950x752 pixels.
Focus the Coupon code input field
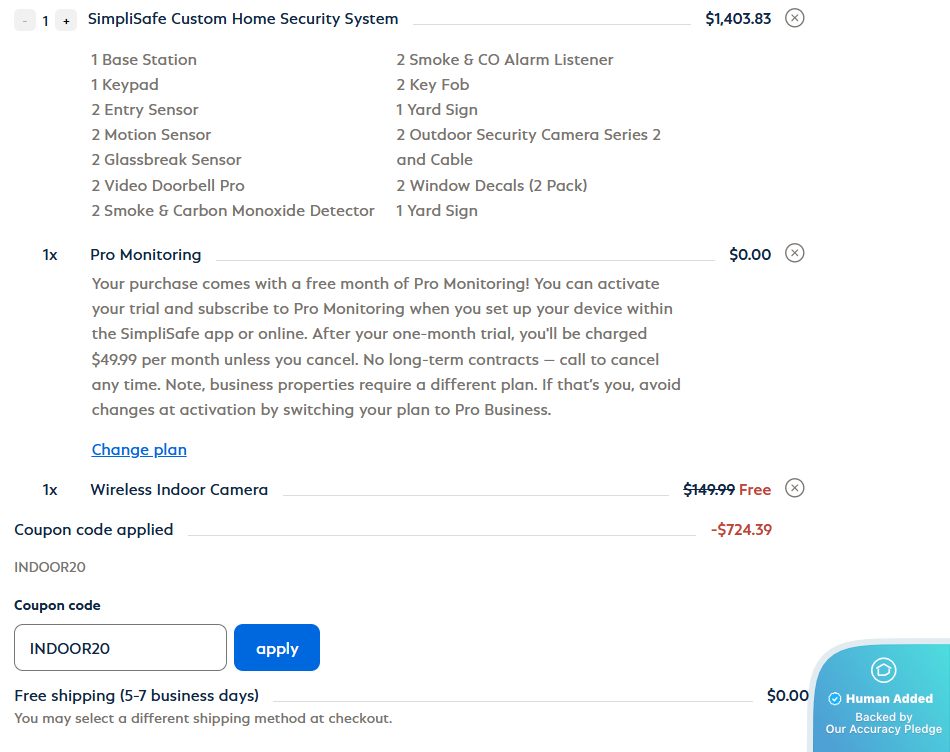click(x=120, y=648)
